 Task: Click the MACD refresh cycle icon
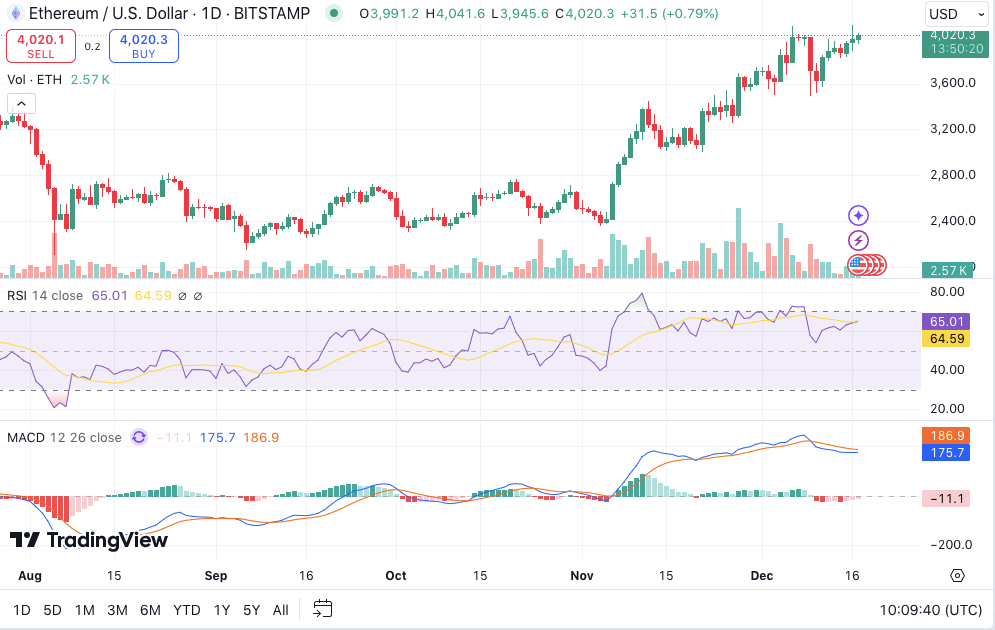(x=139, y=437)
